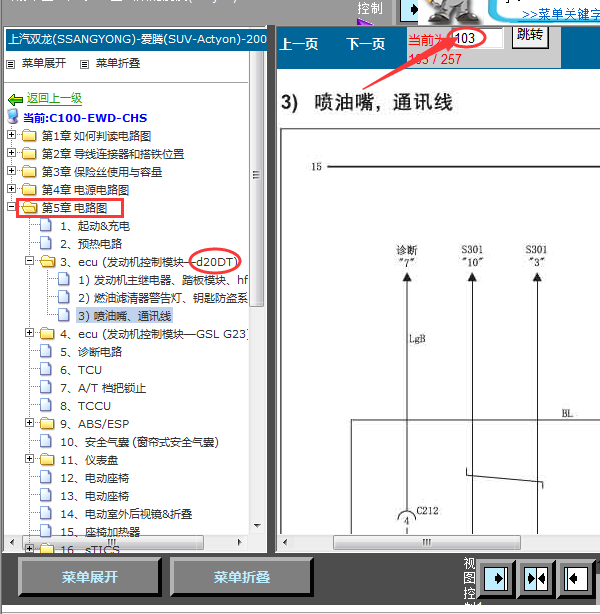The height and width of the screenshot is (614, 600).
Task: Click page icon of 2) 燃油滤清器警告灯
Action: click(x=64, y=297)
